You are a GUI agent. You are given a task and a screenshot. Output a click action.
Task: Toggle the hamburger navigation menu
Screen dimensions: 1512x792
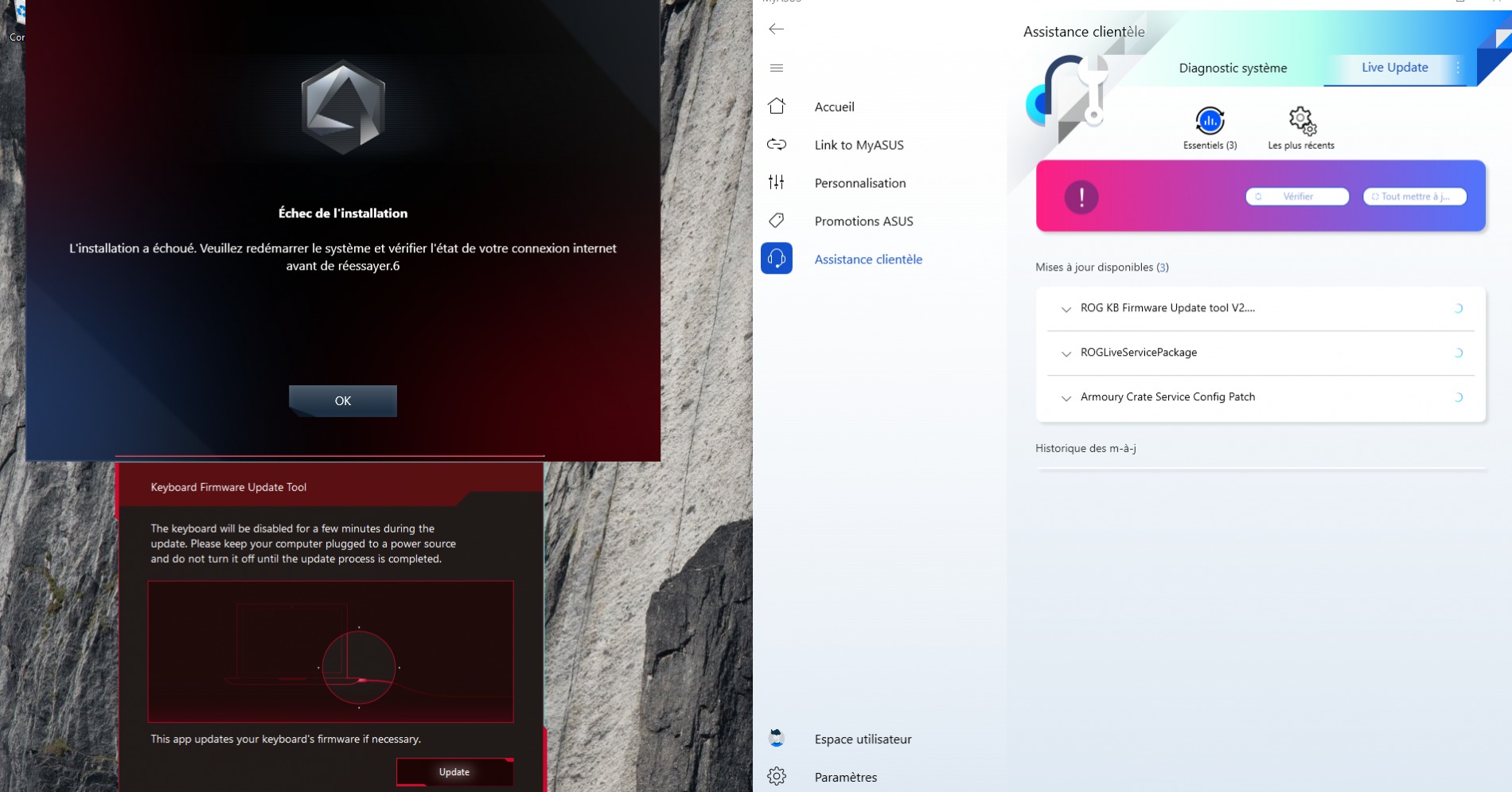[777, 68]
